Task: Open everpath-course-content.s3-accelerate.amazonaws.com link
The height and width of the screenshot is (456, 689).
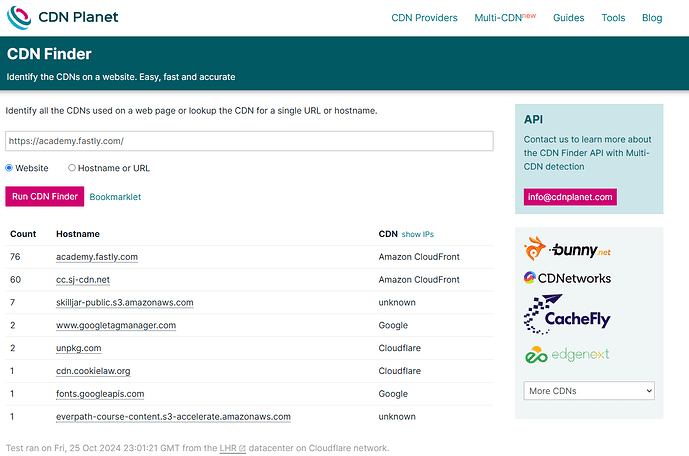Action: pyautogui.click(x=173, y=417)
